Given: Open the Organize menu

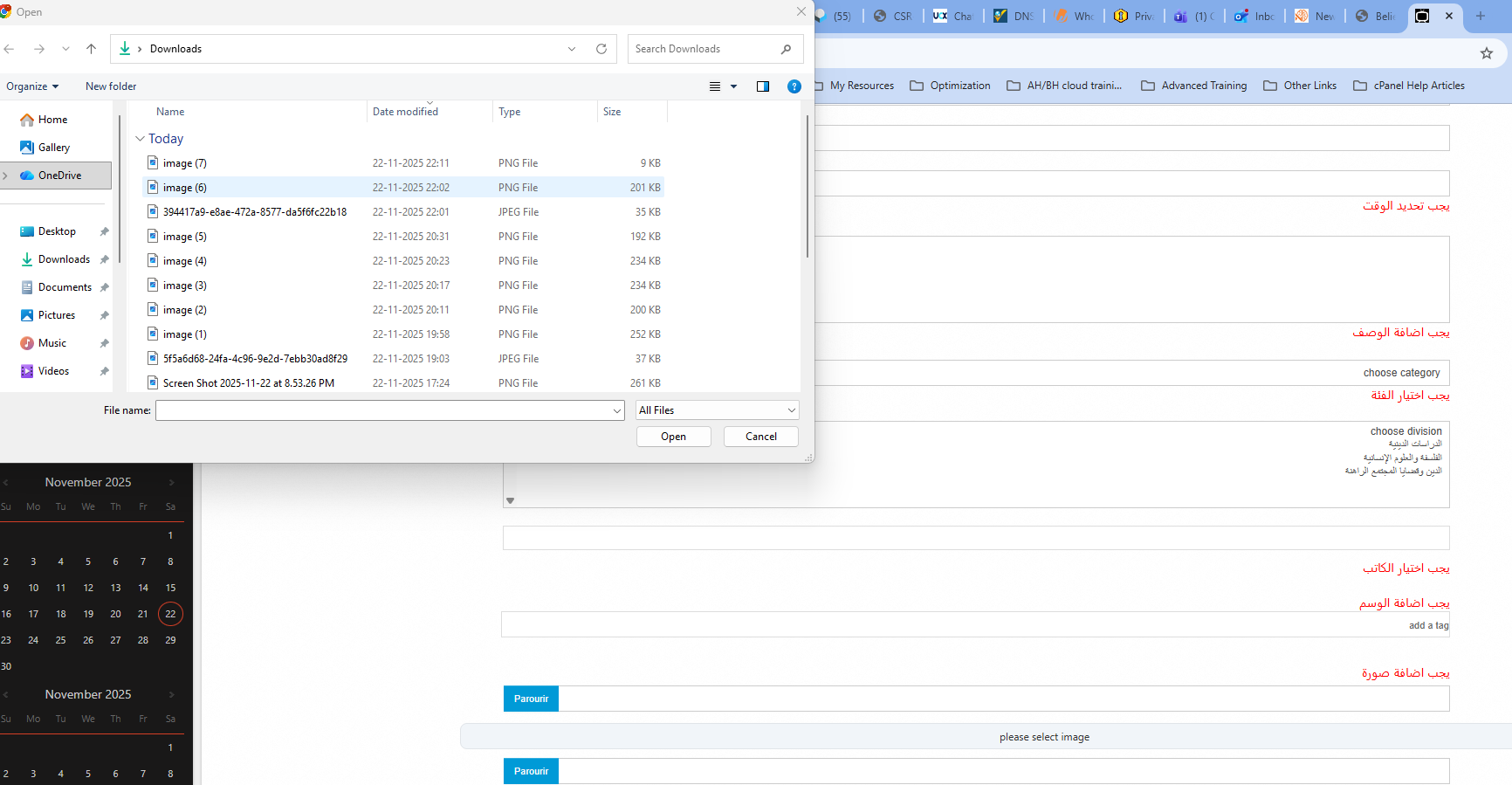Looking at the screenshot, I should [x=32, y=86].
